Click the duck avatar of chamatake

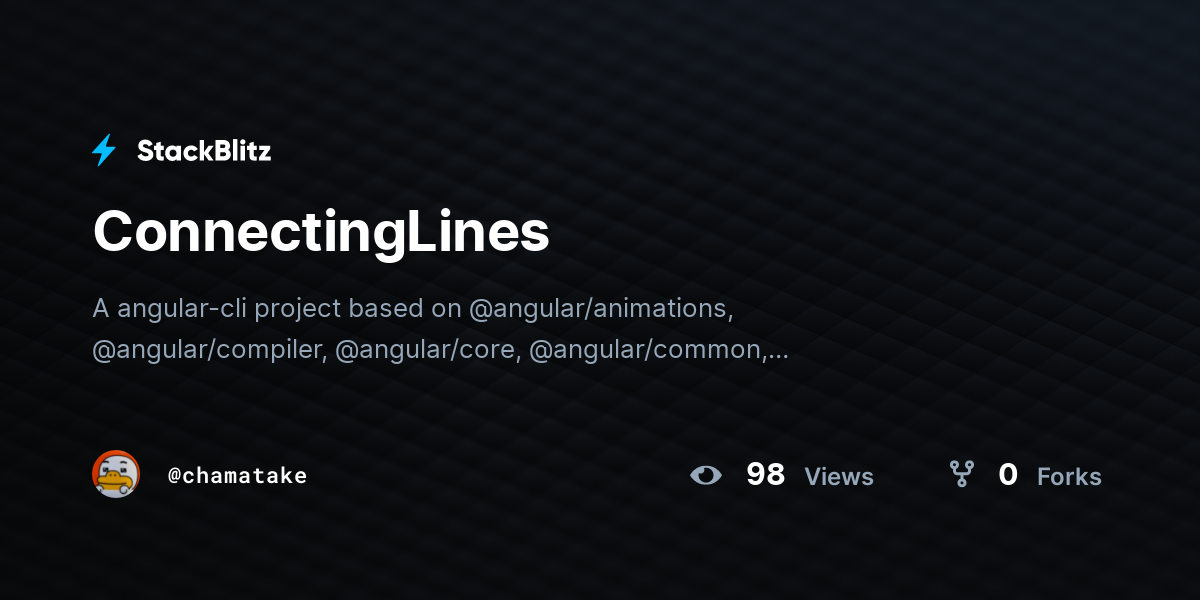116,474
